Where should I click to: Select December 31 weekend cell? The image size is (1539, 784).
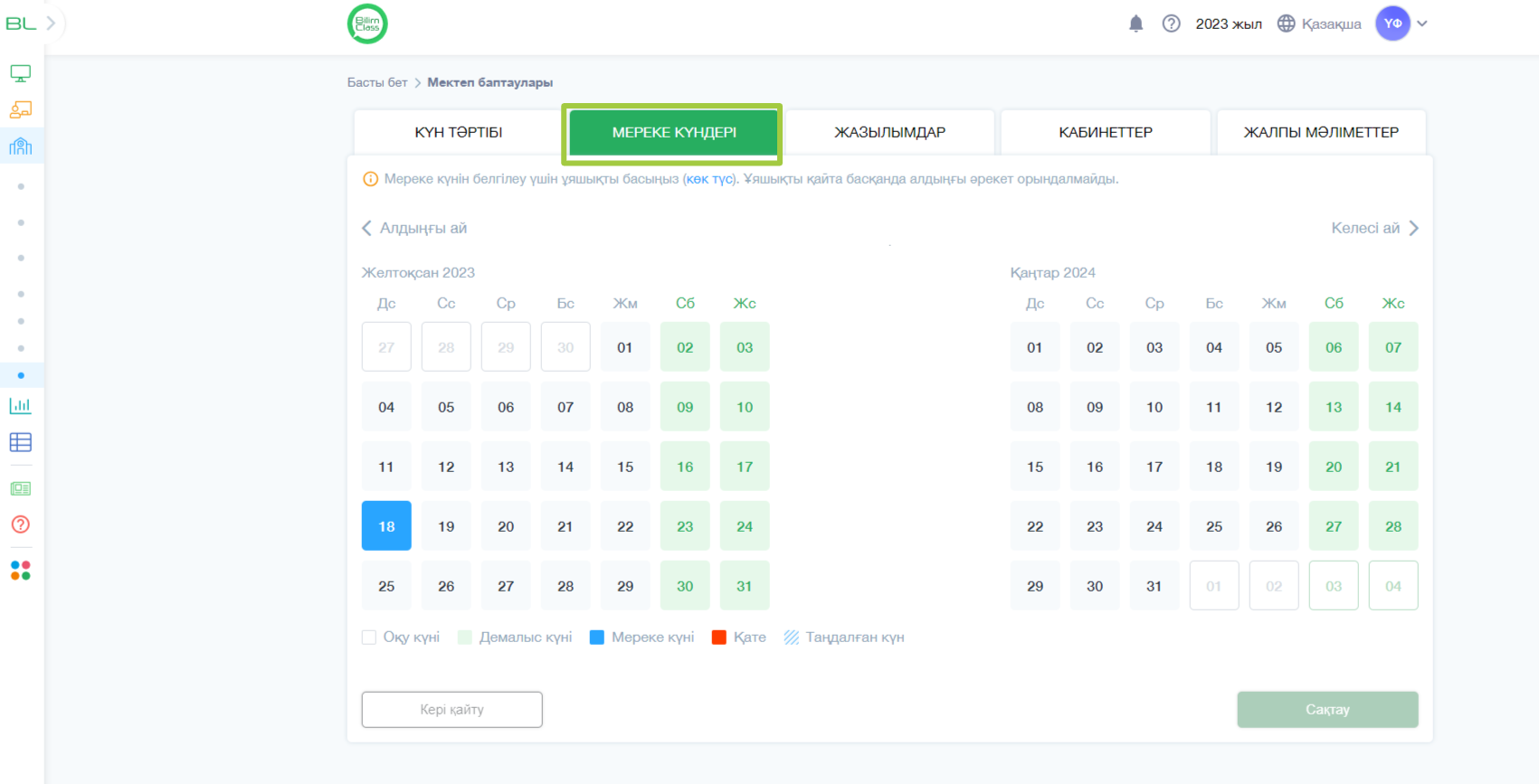pyautogui.click(x=745, y=586)
